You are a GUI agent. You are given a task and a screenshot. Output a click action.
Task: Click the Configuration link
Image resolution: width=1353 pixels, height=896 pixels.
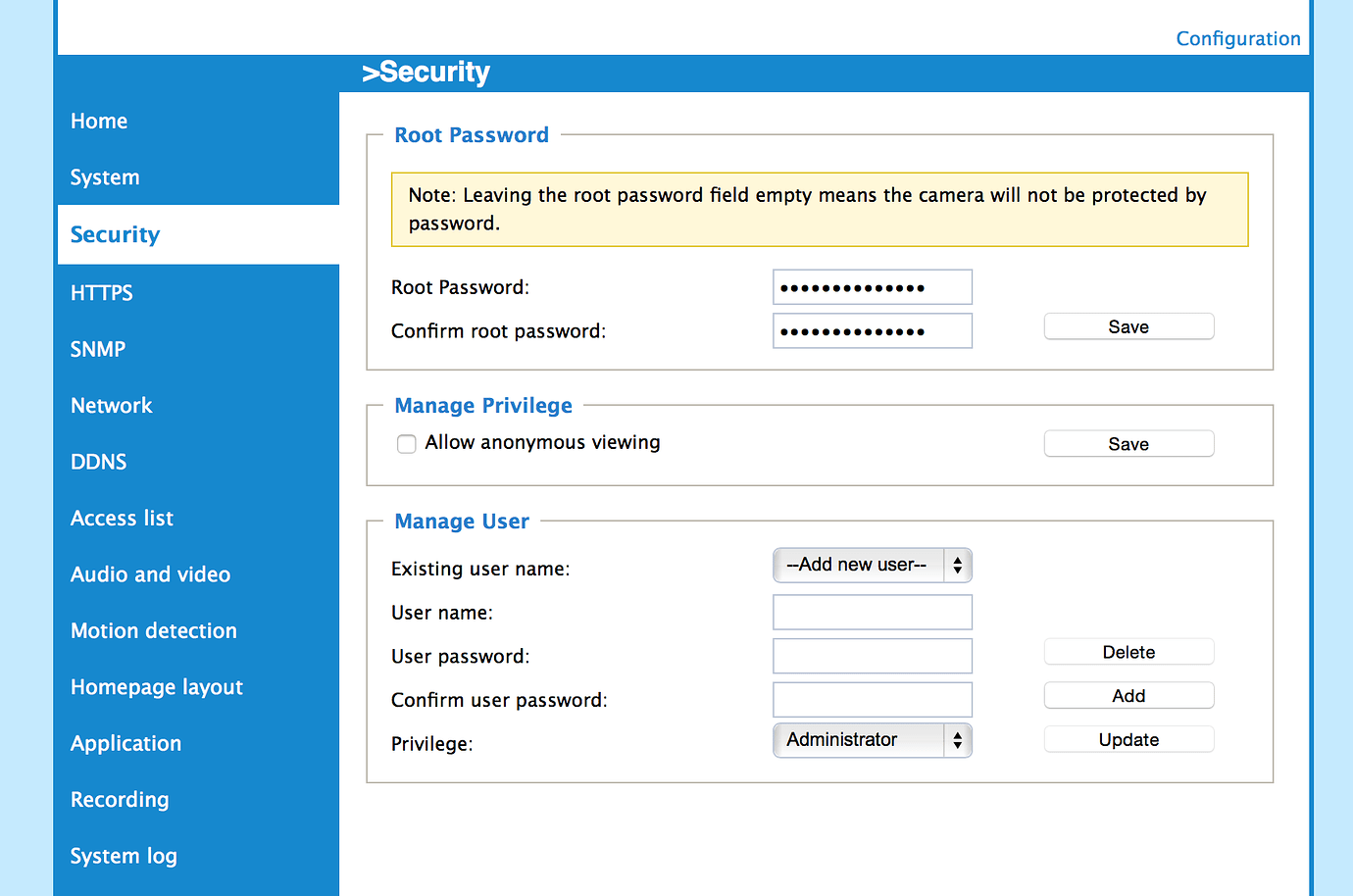coord(1238,38)
